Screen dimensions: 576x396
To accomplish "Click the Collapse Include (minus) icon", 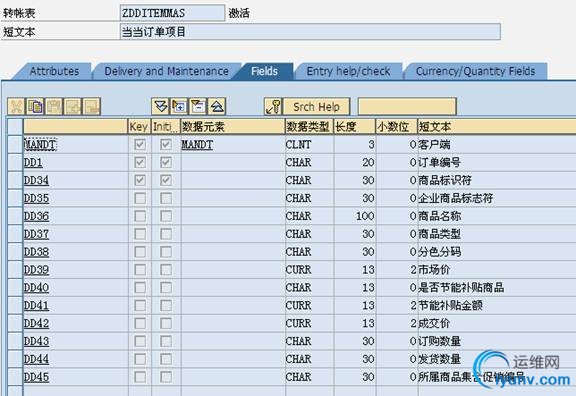I will coord(198,107).
